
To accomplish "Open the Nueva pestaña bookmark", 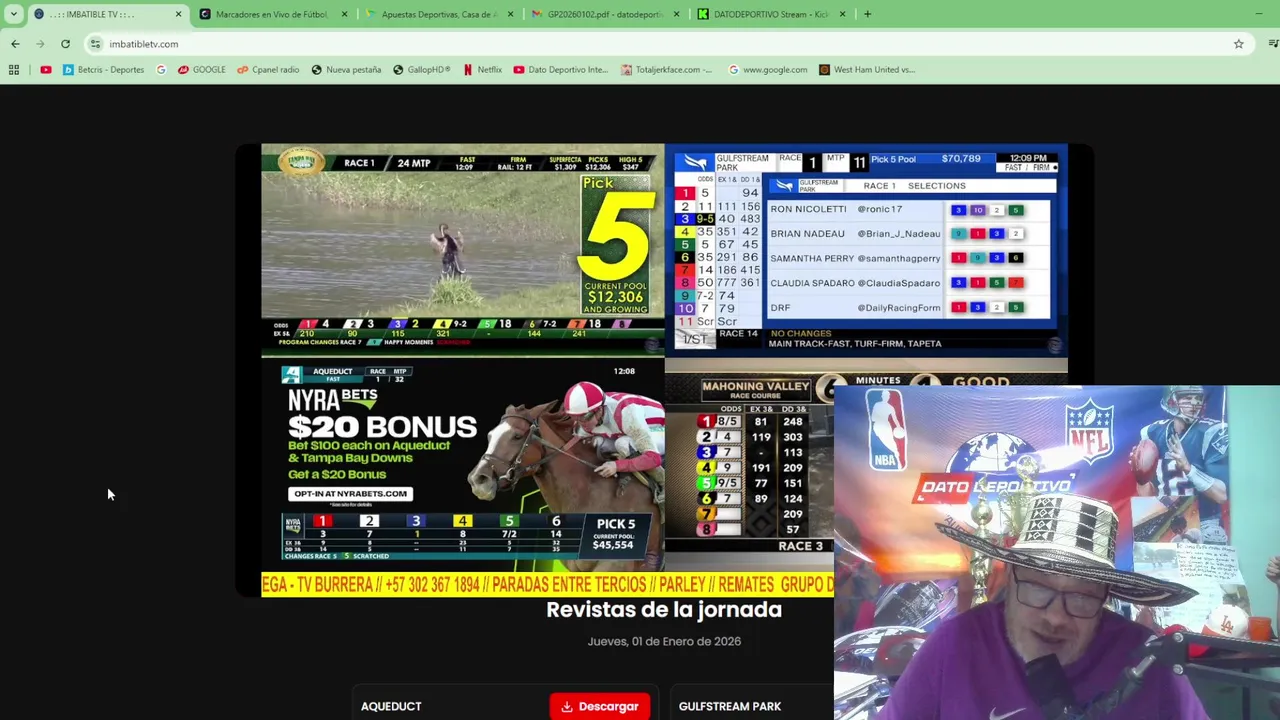I will pyautogui.click(x=346, y=70).
